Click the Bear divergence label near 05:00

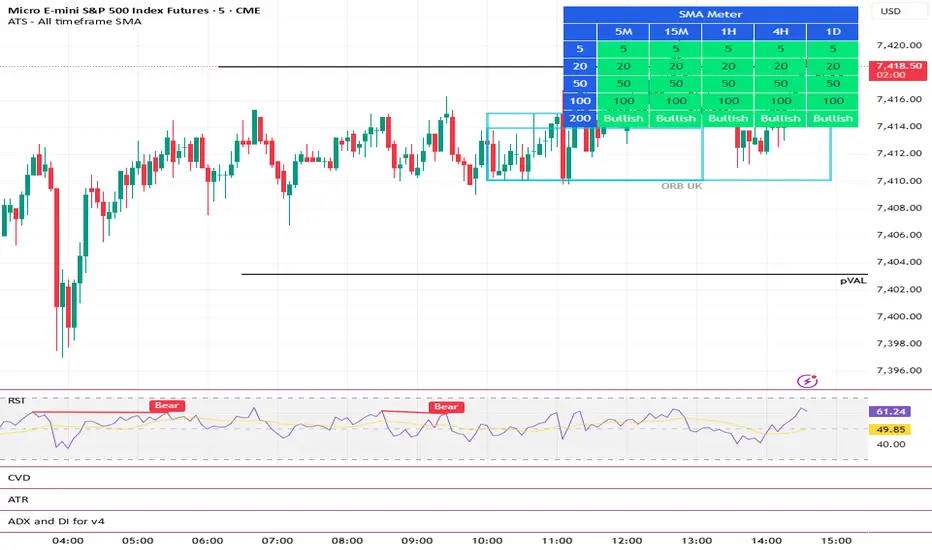click(167, 406)
